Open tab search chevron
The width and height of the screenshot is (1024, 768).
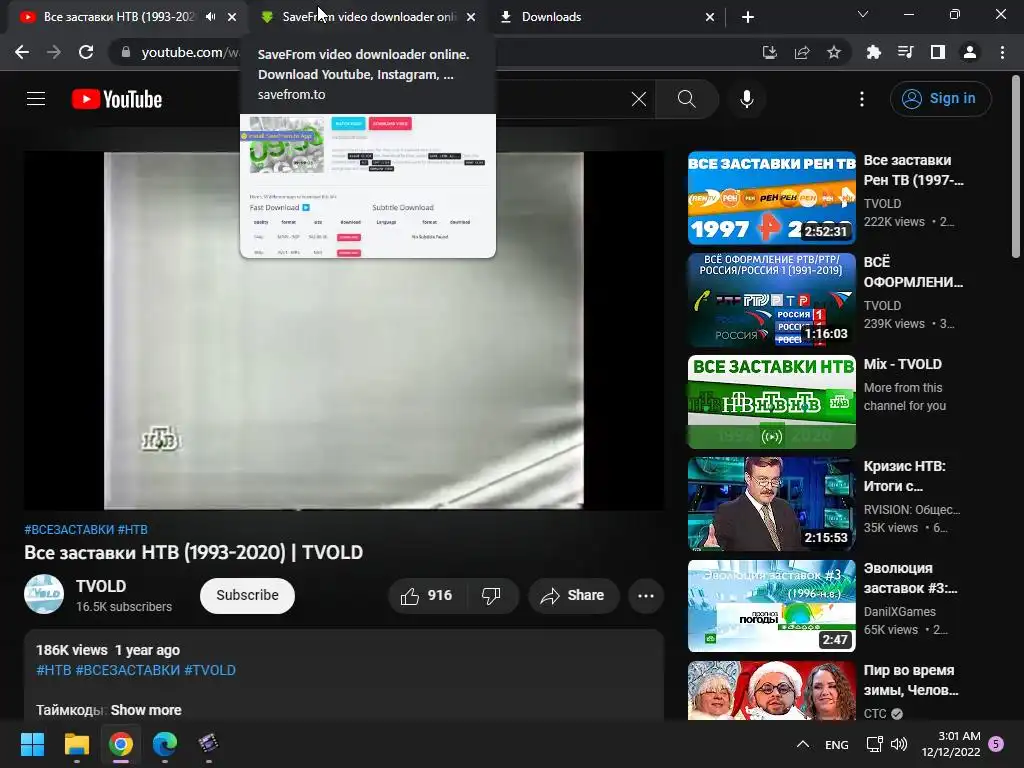click(x=863, y=14)
